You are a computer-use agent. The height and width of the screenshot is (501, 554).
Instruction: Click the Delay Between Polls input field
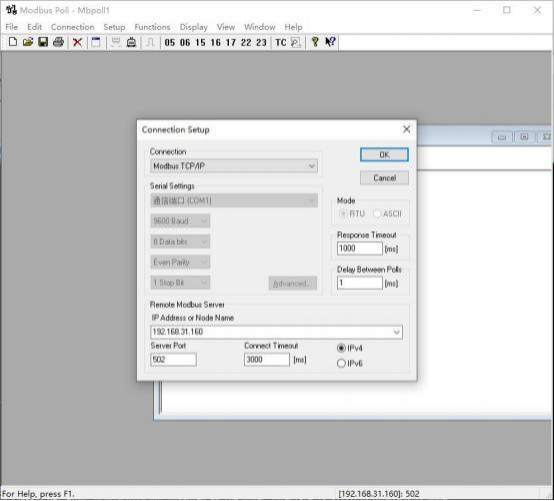pos(360,283)
